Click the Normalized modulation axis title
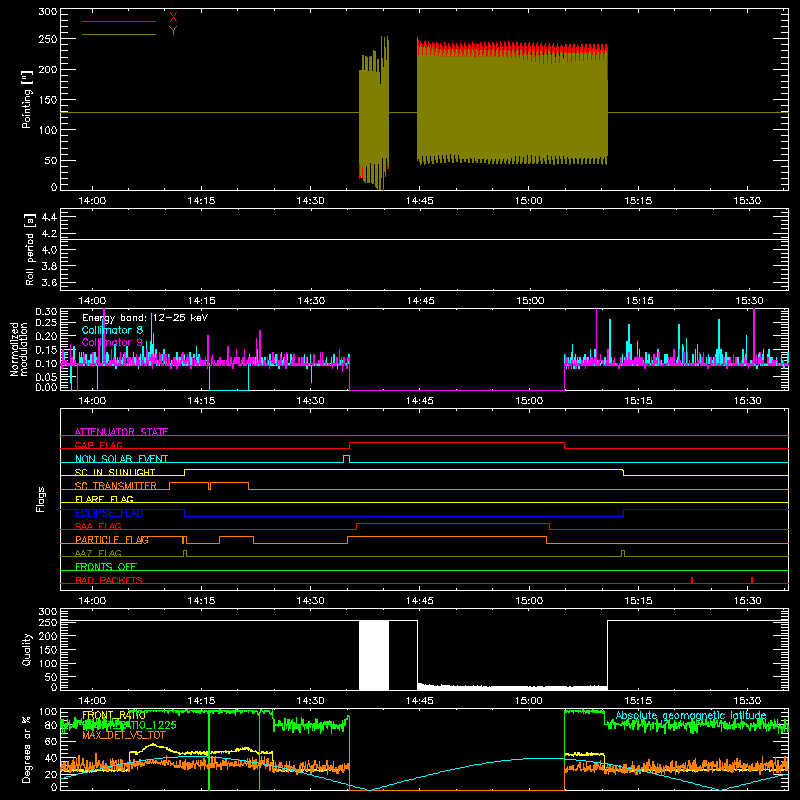This screenshot has width=800, height=800. [x=18, y=349]
